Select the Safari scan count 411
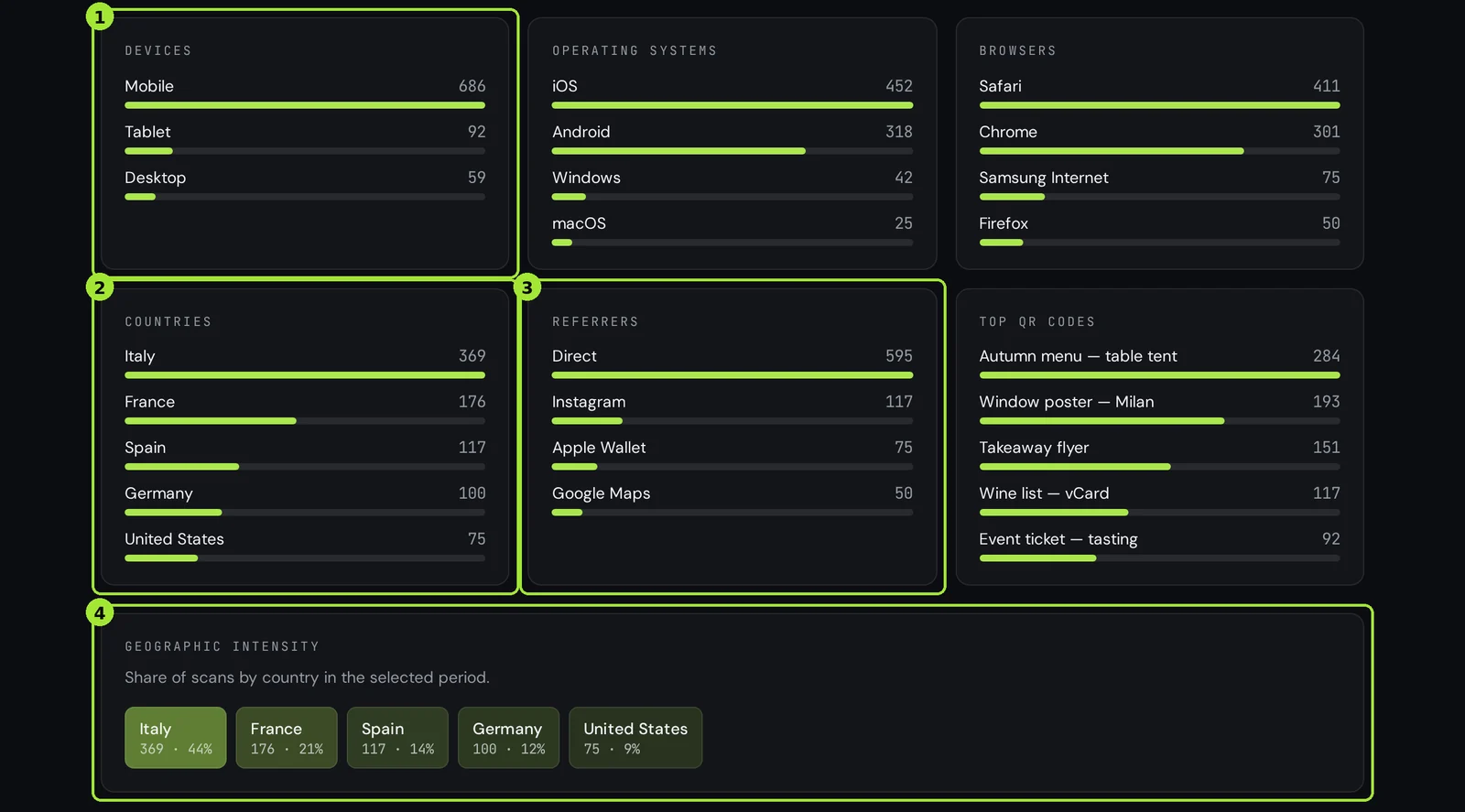Screen dimensions: 1465x812 pyautogui.click(x=1326, y=86)
